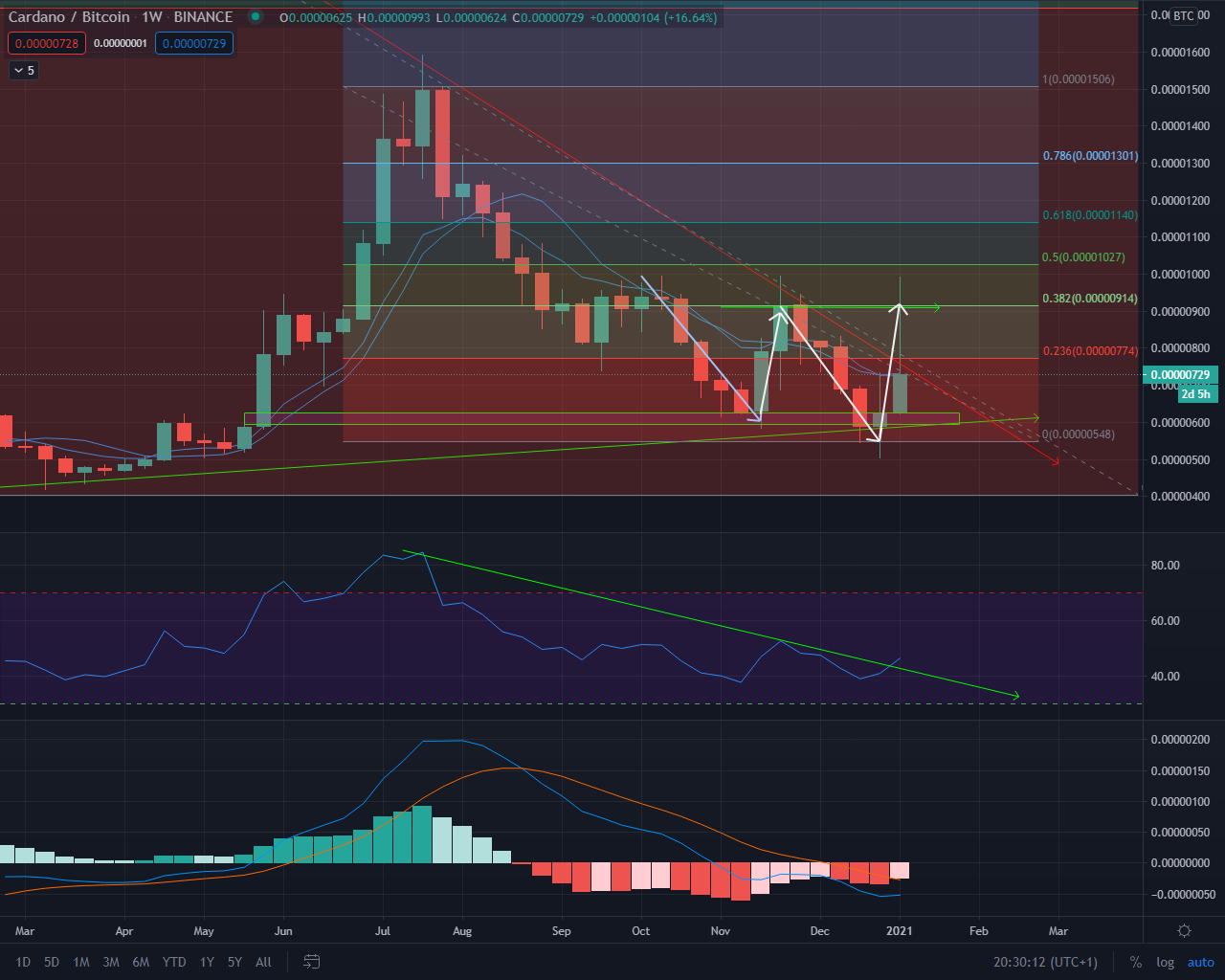This screenshot has height=980, width=1225.
Task: Click the green market status dot
Action: [255, 17]
